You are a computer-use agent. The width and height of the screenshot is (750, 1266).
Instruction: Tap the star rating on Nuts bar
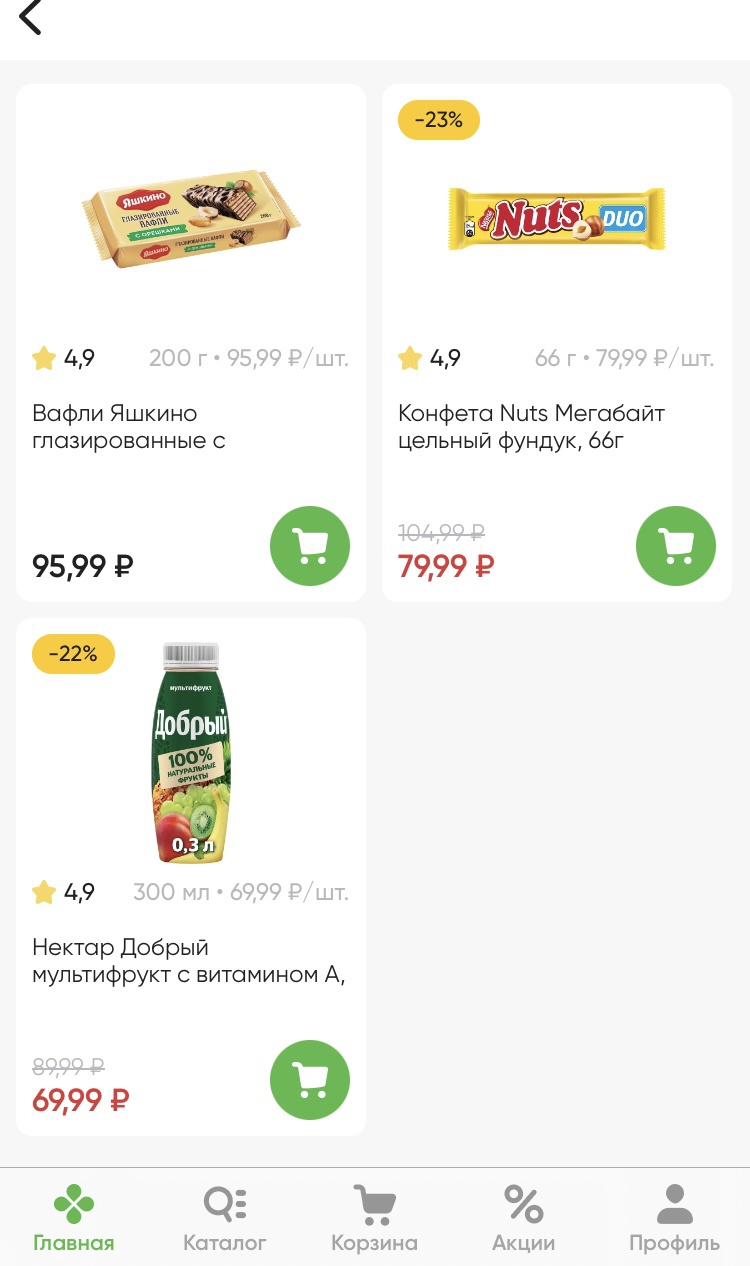pyautogui.click(x=429, y=358)
